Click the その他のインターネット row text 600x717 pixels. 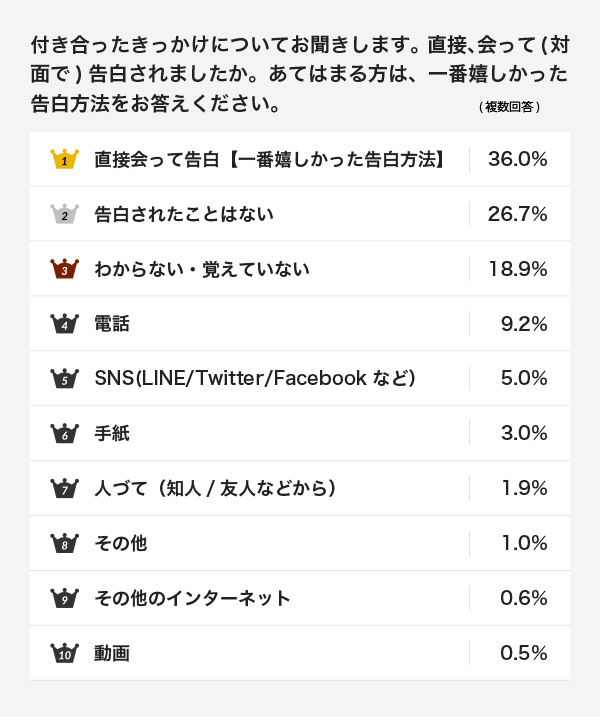[x=192, y=598]
